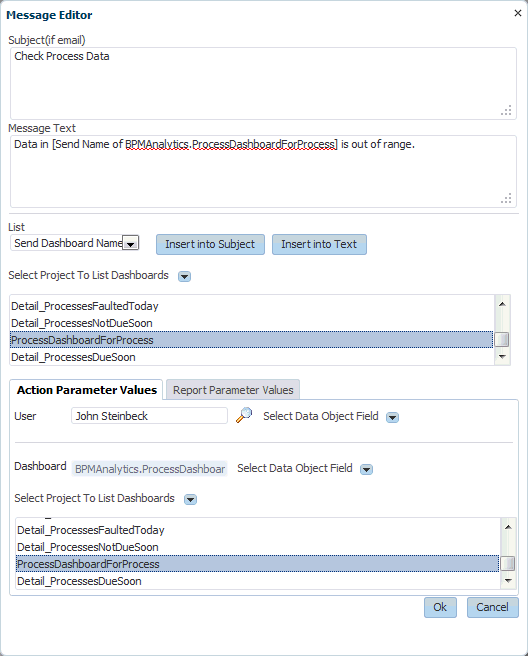Click the Insert into Subject button
The height and width of the screenshot is (656, 528).
pos(210,244)
